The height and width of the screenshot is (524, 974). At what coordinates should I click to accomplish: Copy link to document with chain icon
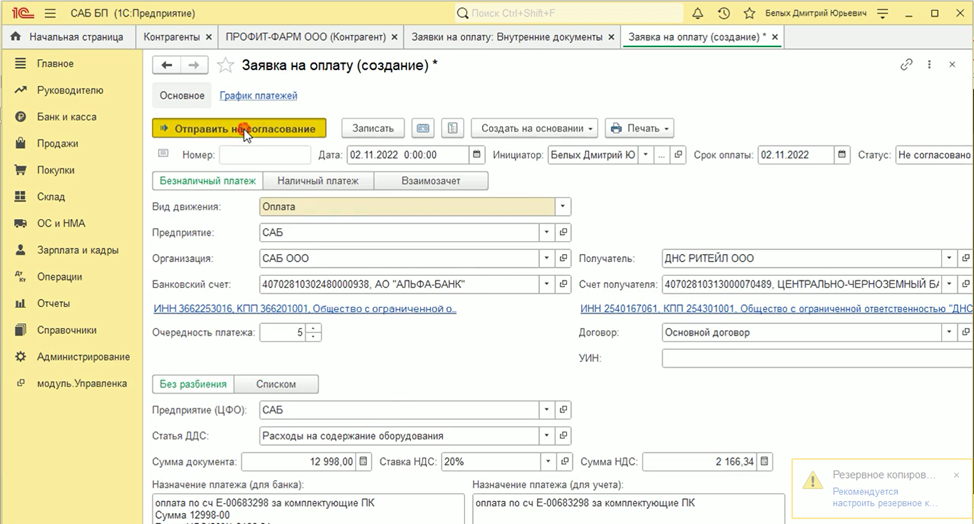[x=906, y=65]
